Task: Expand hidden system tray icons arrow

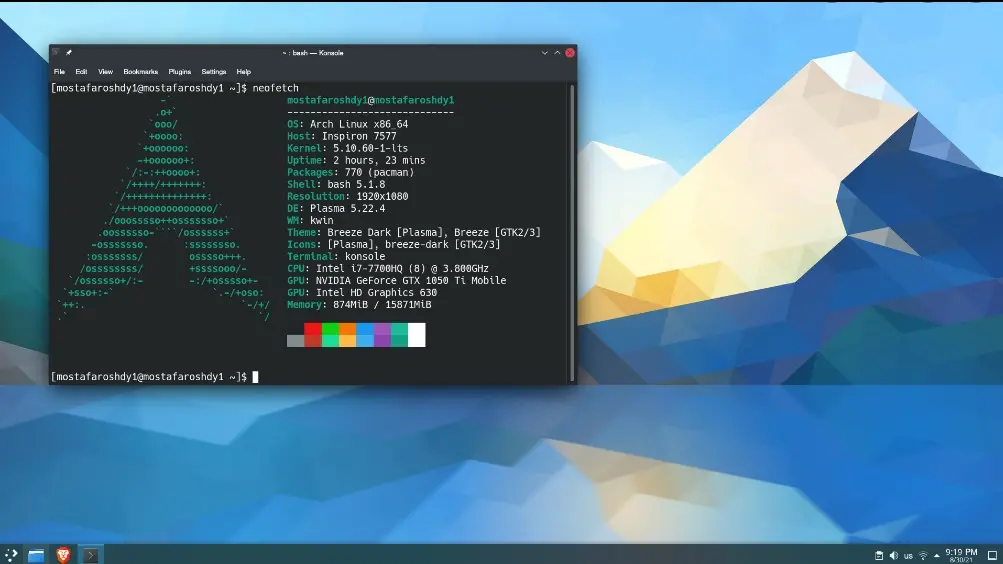Action: [937, 555]
